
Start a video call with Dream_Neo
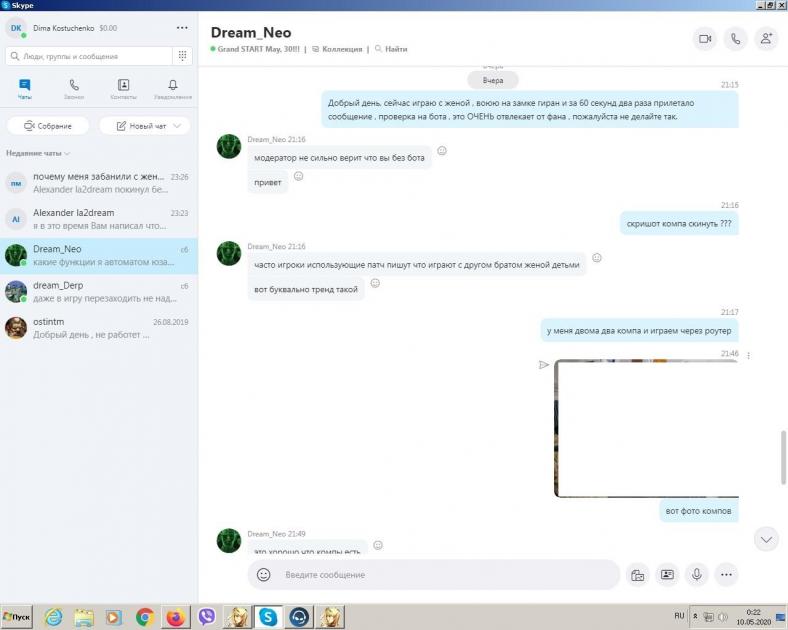point(705,39)
